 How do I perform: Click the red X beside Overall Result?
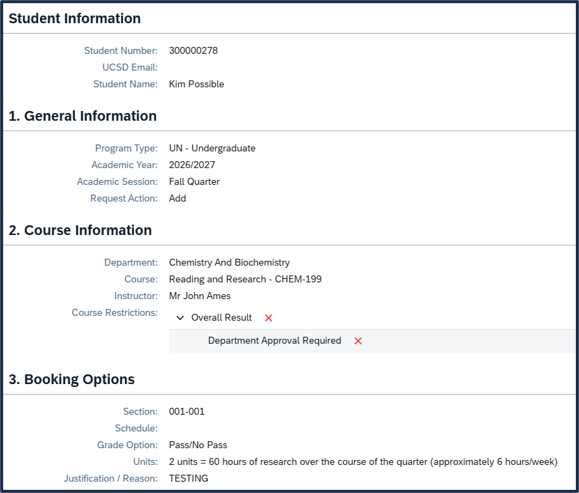[x=268, y=318]
